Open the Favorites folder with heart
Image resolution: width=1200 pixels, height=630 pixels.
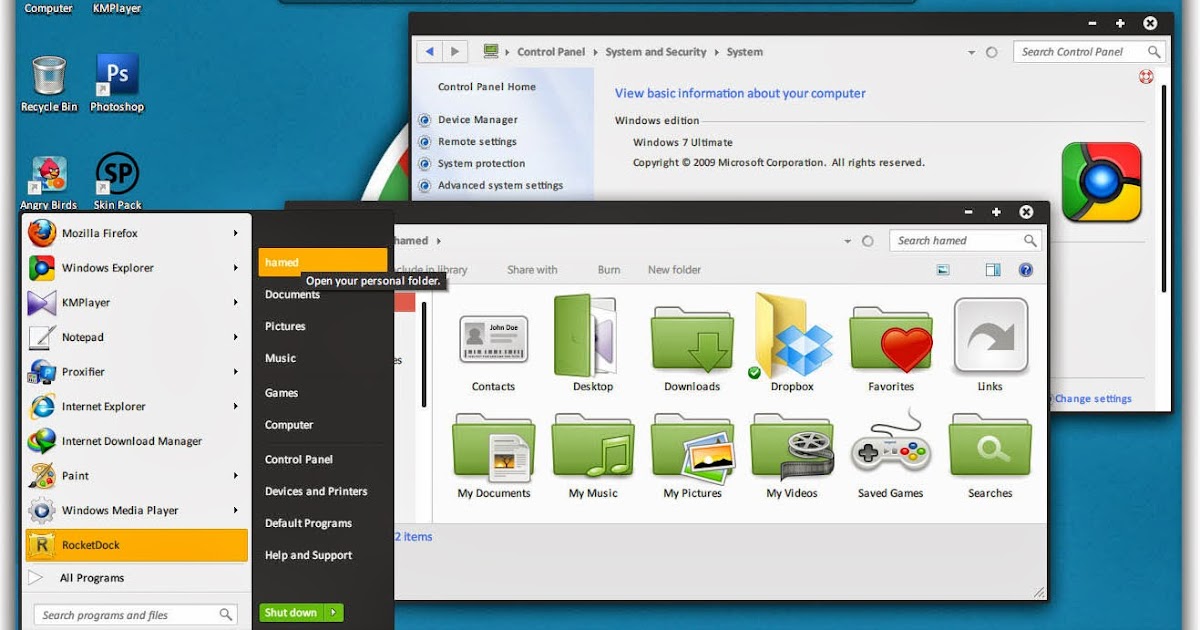[891, 348]
